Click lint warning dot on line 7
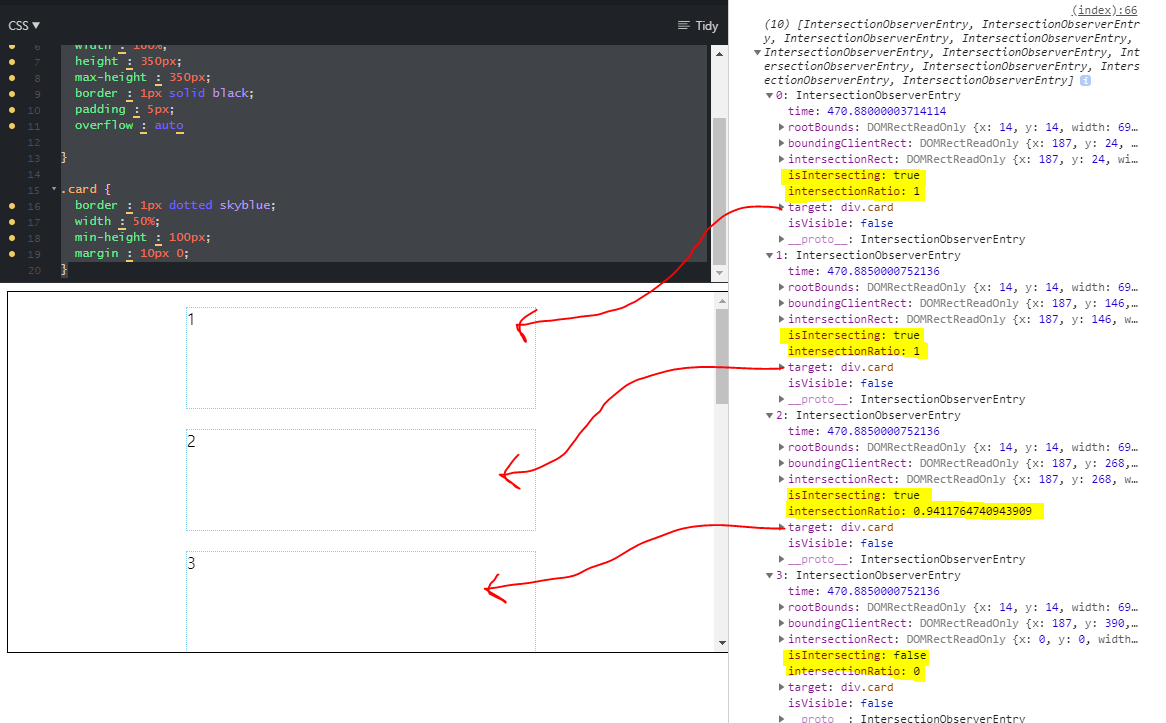 (12, 62)
